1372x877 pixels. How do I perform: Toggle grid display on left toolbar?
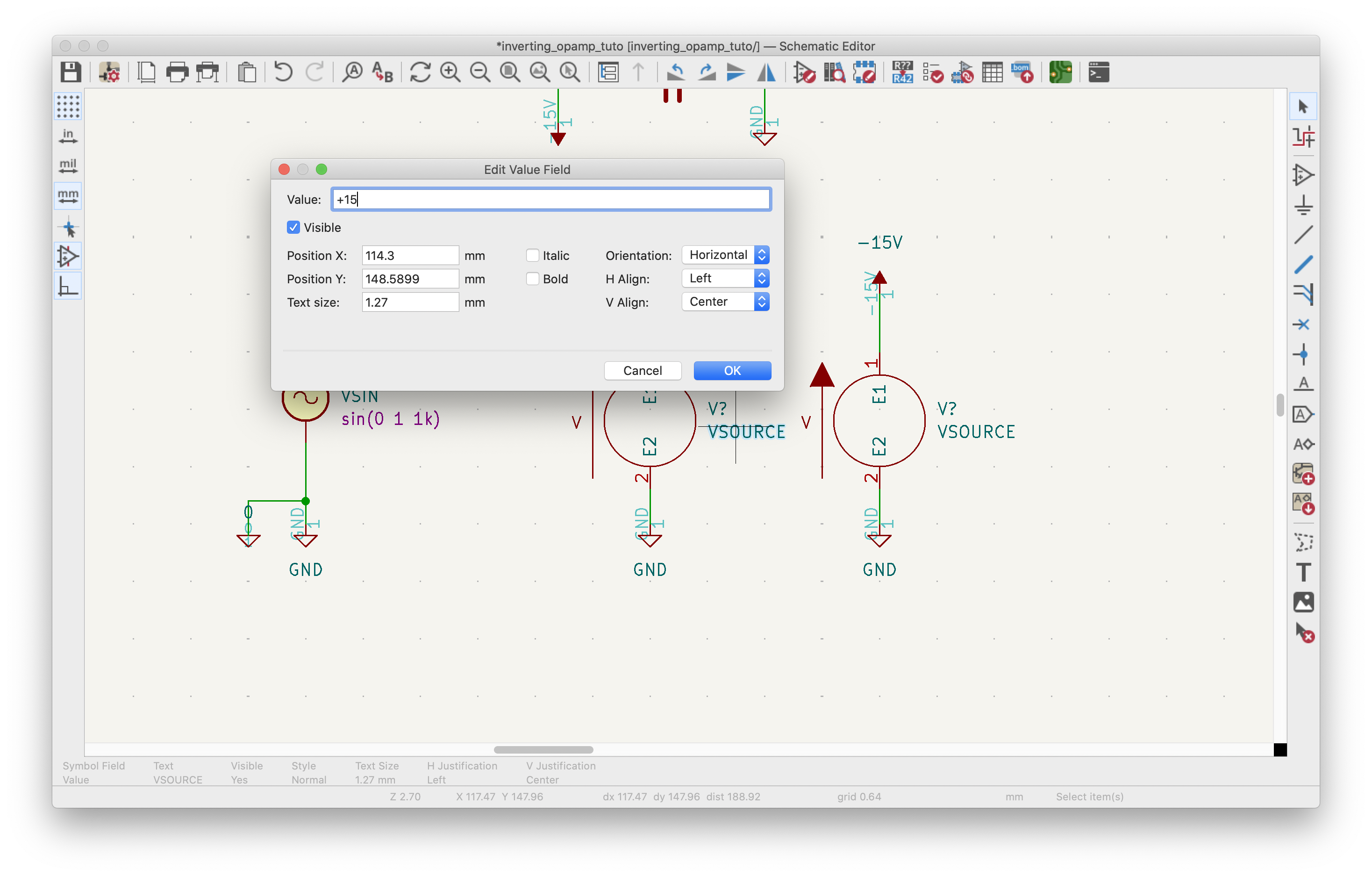pyautogui.click(x=68, y=106)
